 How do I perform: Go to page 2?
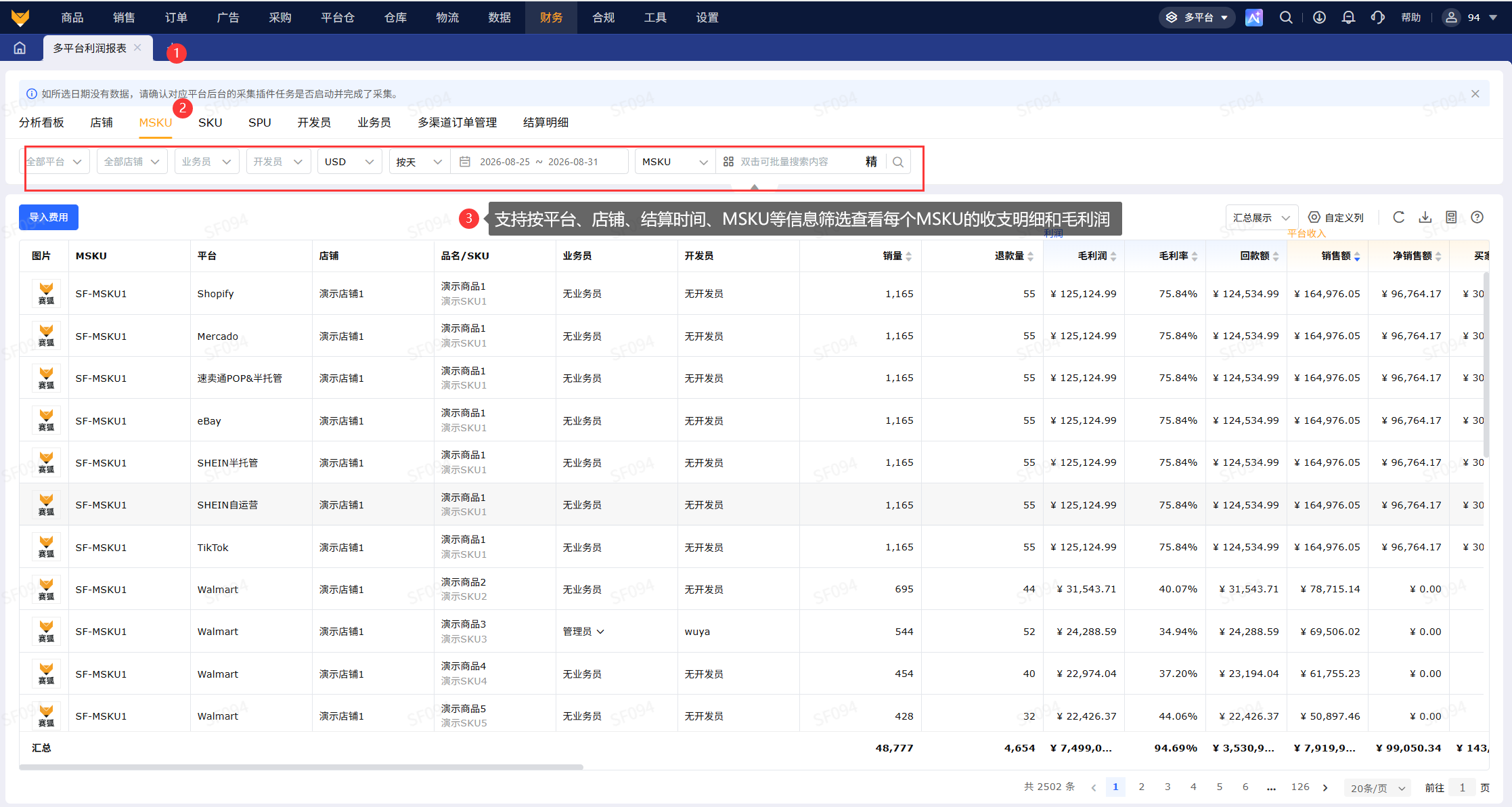(x=1142, y=787)
